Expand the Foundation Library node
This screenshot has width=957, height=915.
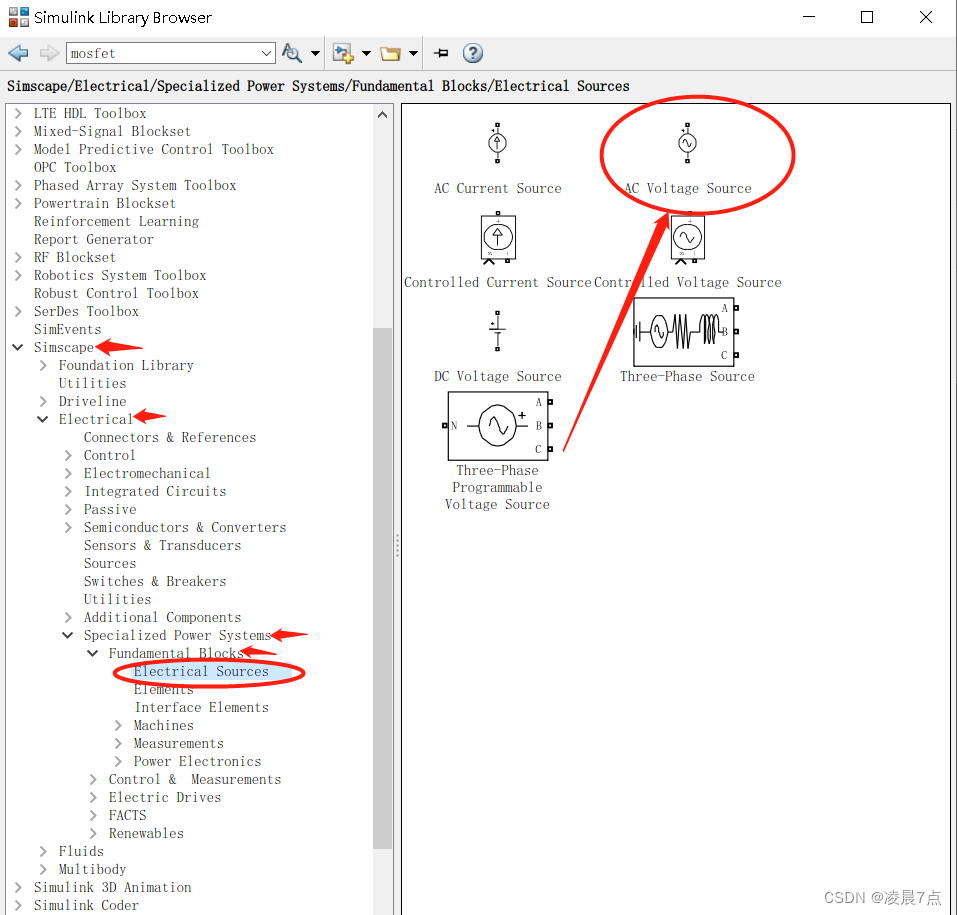(43, 366)
